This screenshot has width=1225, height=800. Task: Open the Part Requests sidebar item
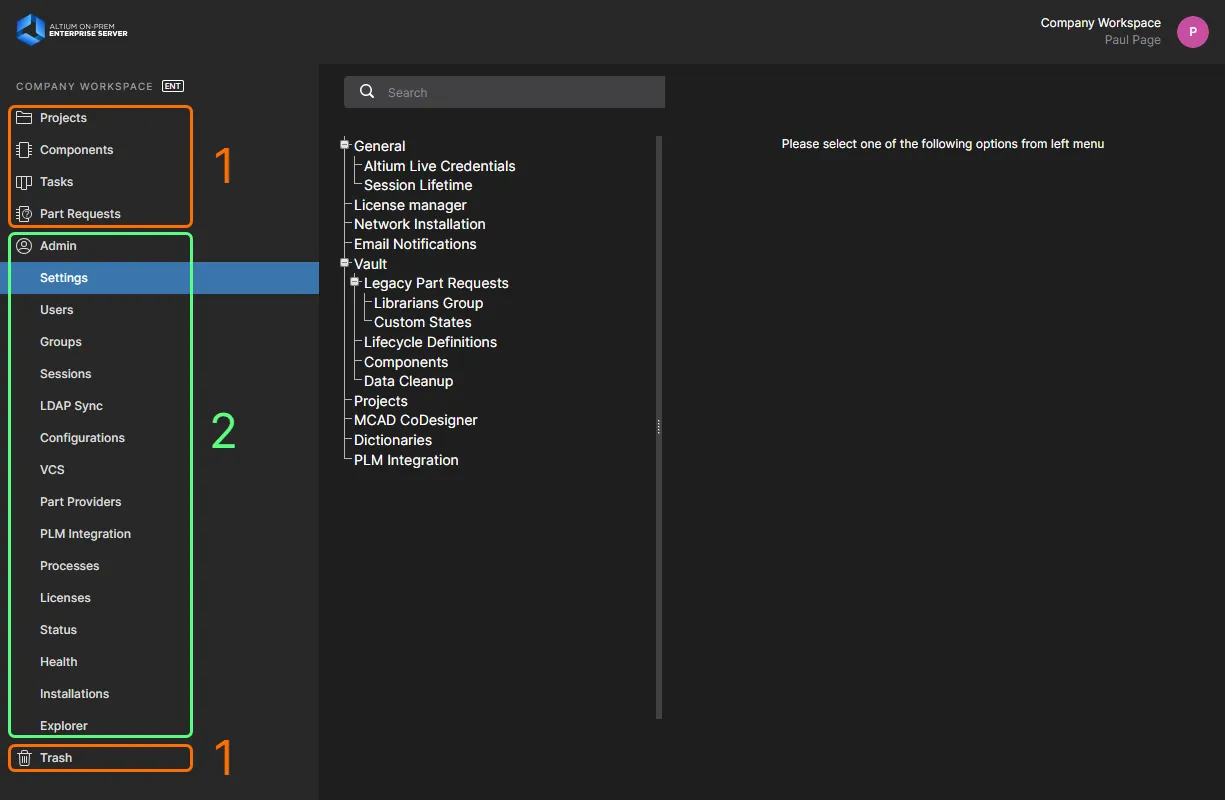(160, 214)
